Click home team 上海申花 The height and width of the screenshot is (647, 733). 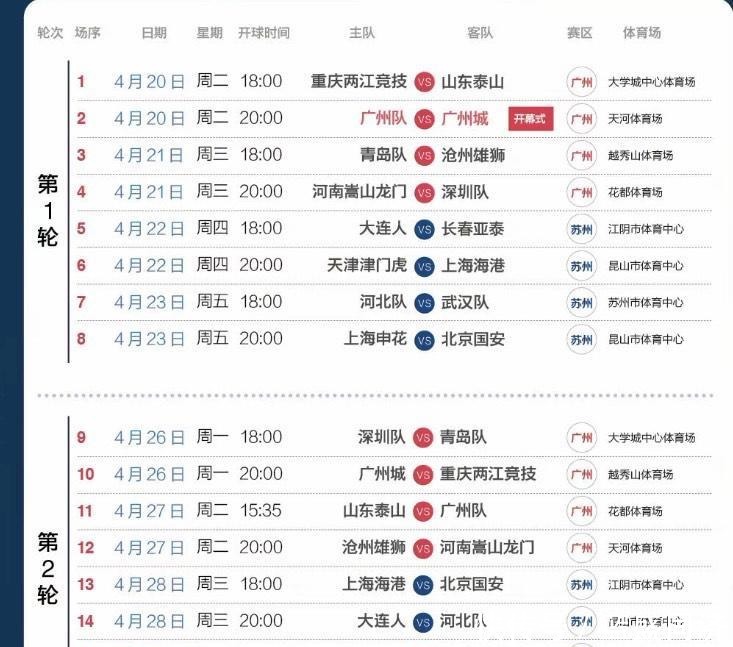point(375,339)
